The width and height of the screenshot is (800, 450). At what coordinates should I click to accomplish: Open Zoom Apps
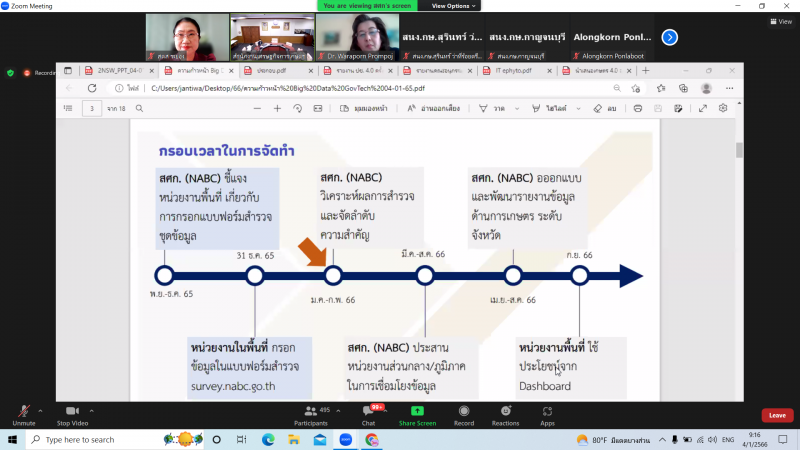click(x=547, y=415)
